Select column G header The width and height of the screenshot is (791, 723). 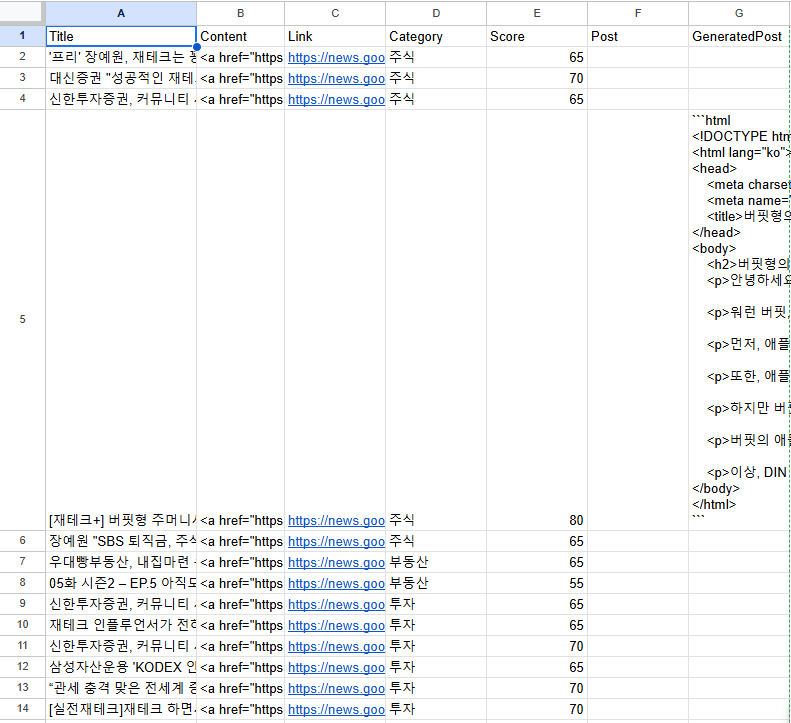click(740, 13)
